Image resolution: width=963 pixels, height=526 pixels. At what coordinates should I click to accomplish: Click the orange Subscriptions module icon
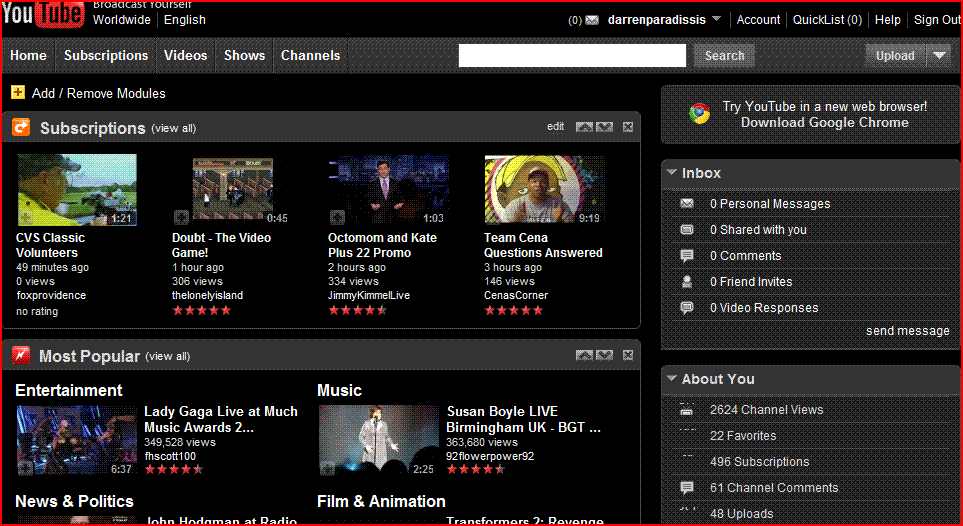click(21, 127)
